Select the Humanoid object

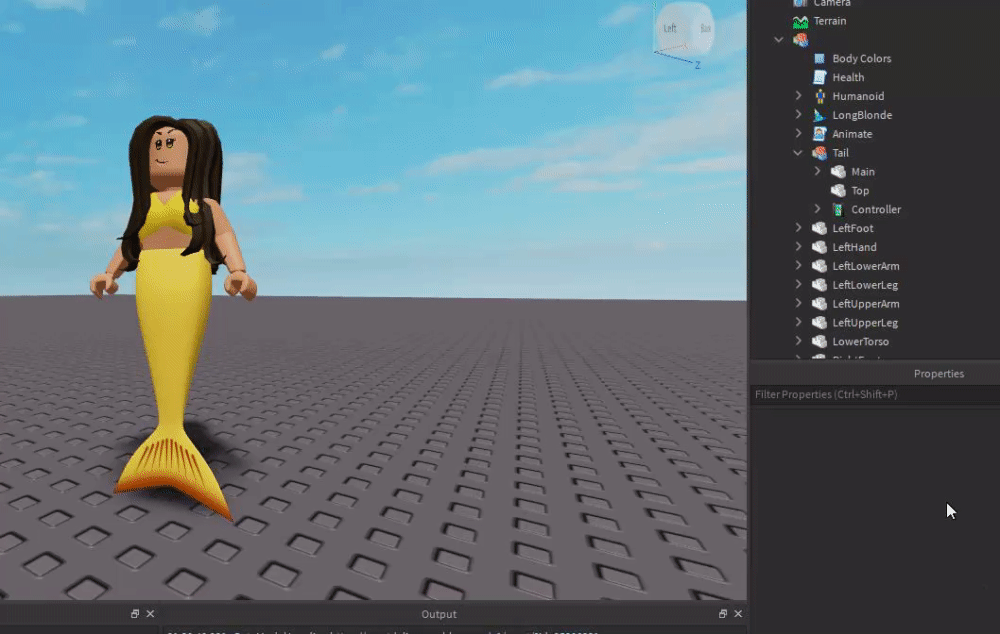point(858,96)
